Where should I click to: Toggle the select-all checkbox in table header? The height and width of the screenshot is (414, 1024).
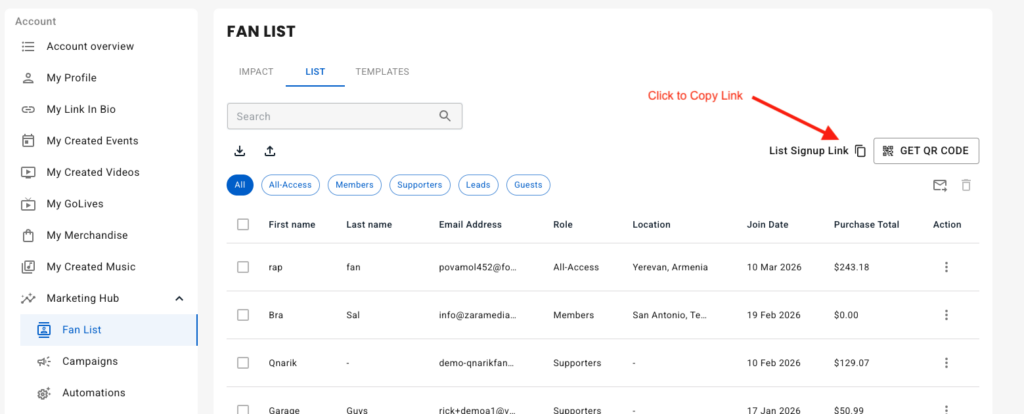[x=243, y=225]
